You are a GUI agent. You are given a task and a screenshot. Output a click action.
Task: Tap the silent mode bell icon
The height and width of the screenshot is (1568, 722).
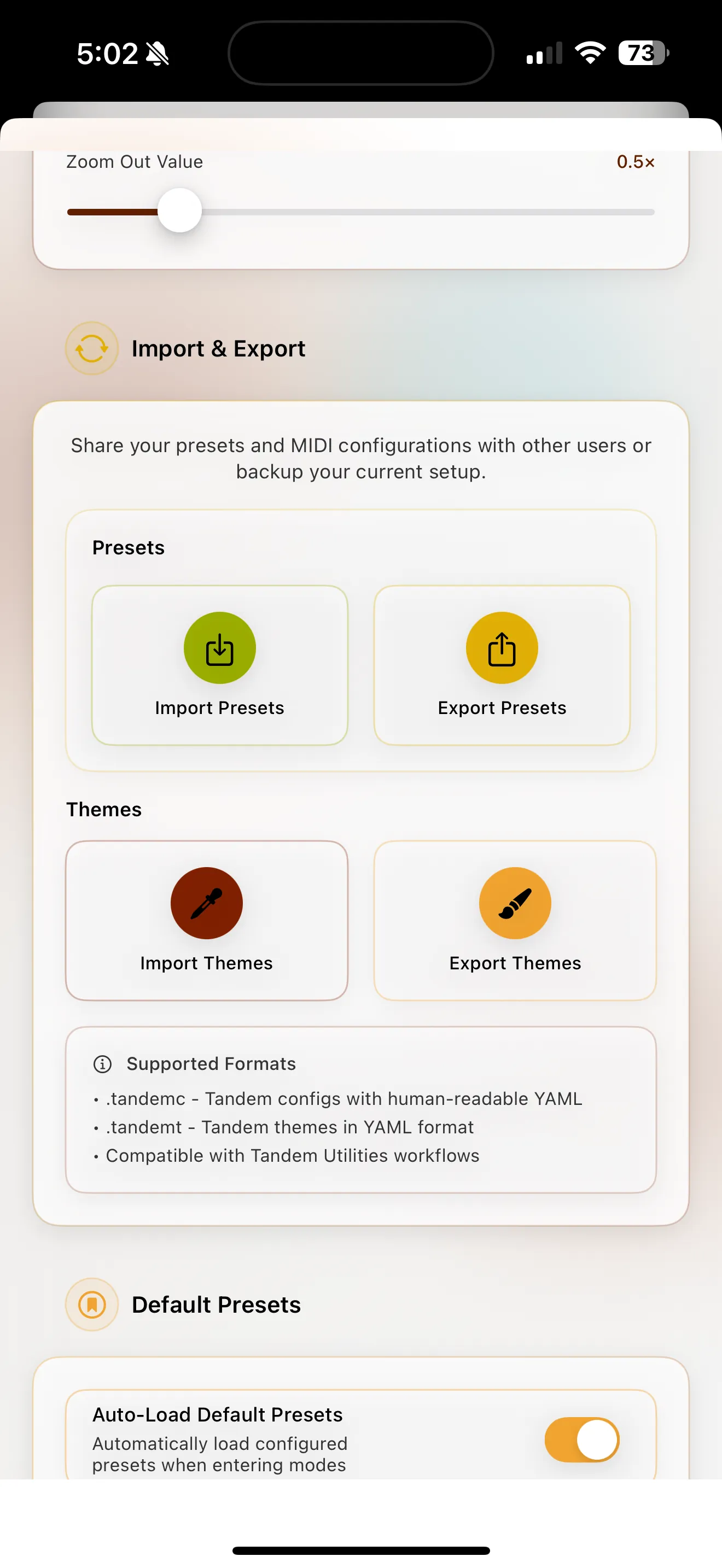[158, 54]
